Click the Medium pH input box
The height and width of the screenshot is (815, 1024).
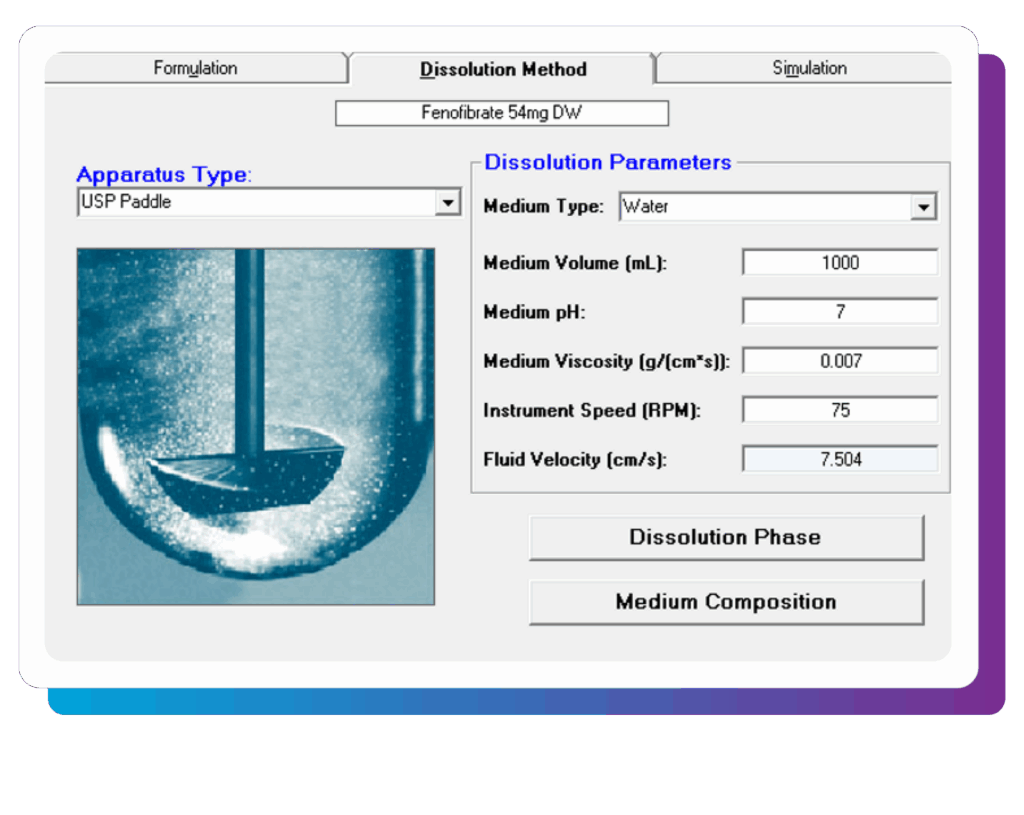pyautogui.click(x=840, y=312)
